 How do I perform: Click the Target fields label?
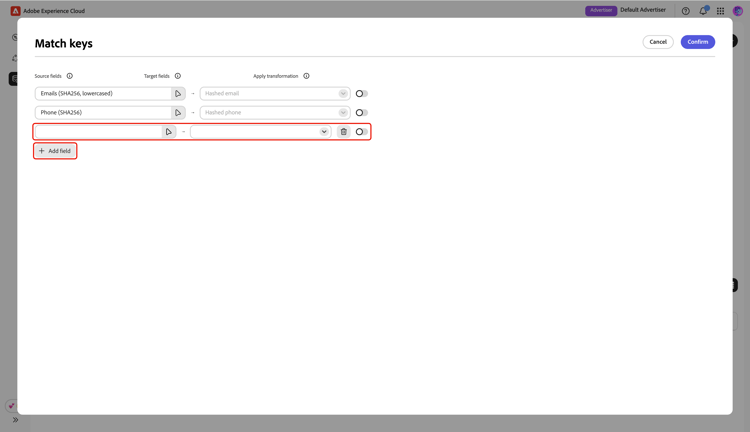tap(156, 76)
